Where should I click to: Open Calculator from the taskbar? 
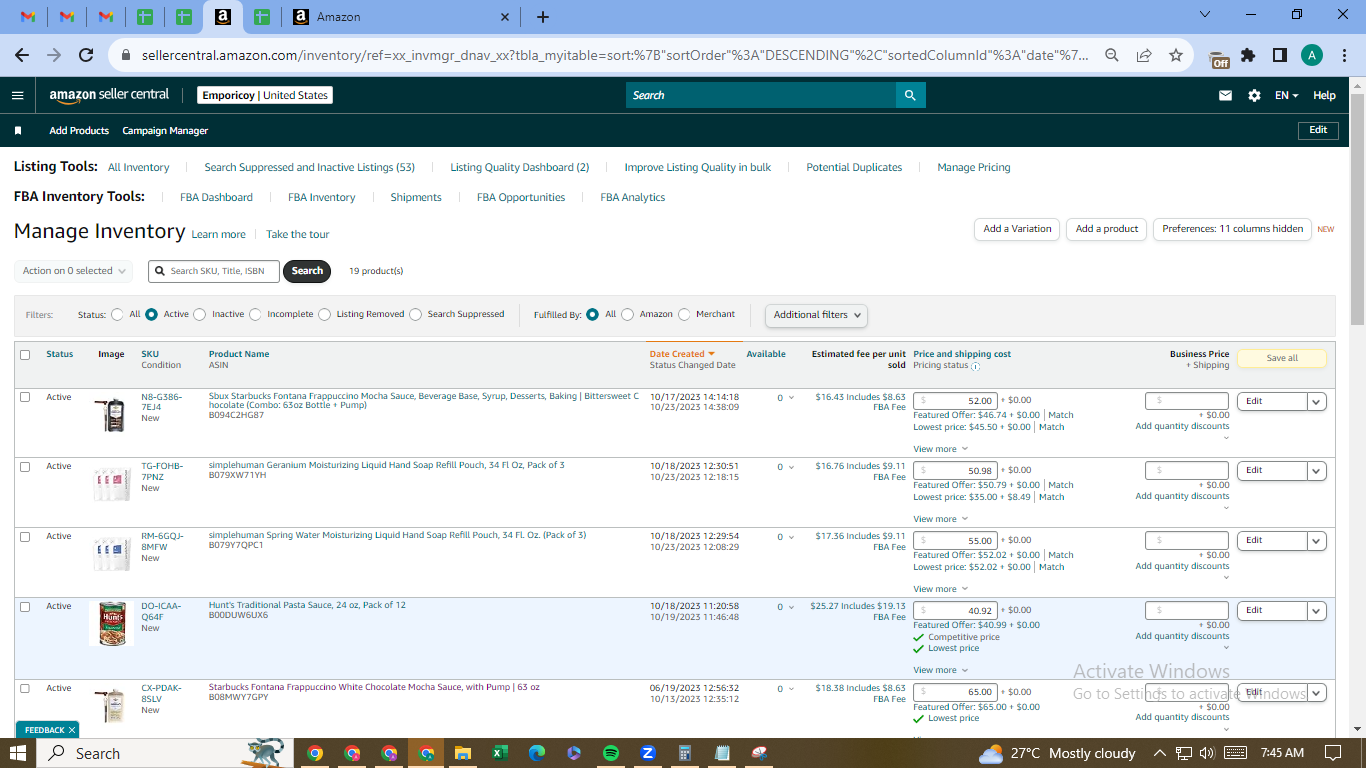(x=685, y=753)
